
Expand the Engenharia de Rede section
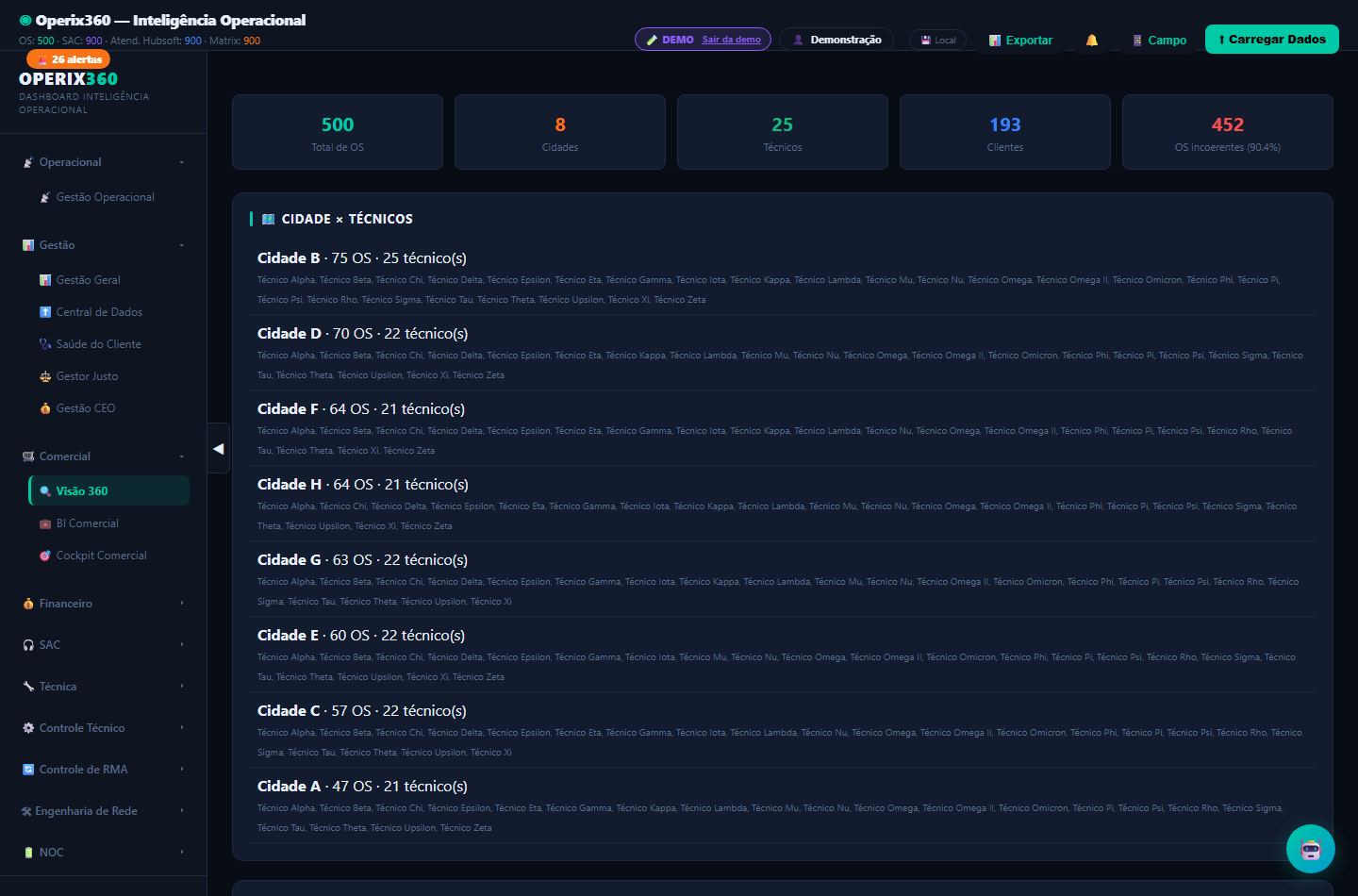tap(104, 811)
